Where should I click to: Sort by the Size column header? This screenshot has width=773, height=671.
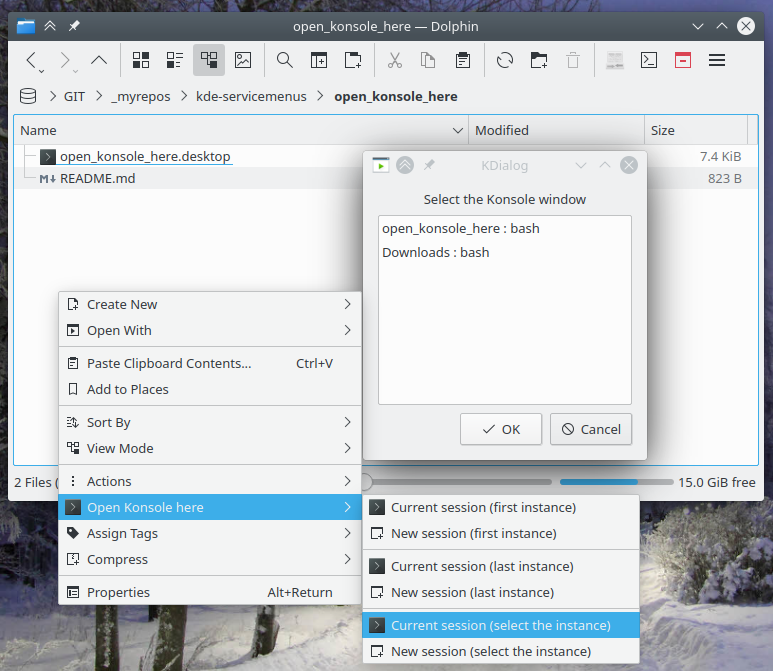[696, 131]
